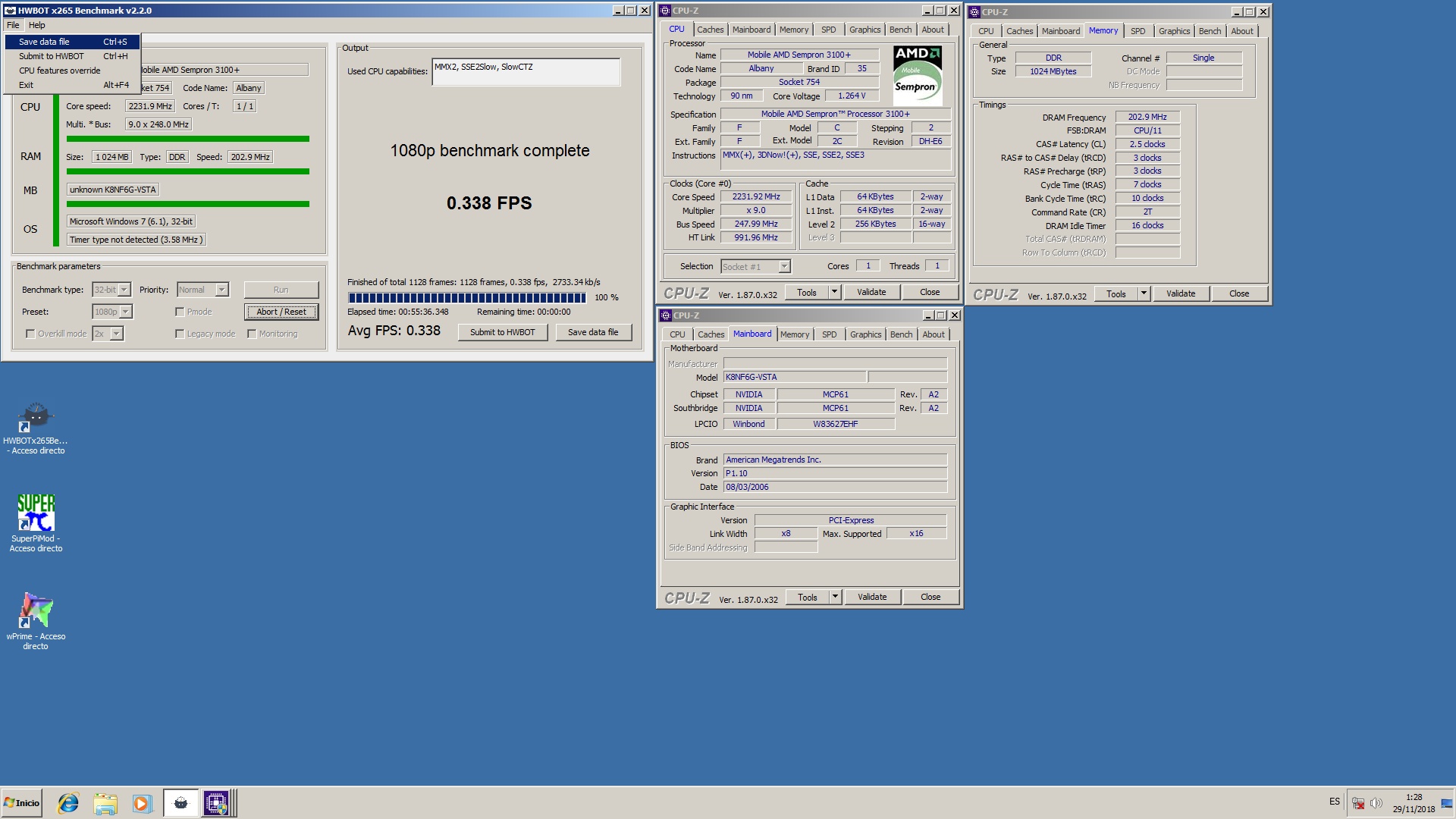Click Submit to HWBOT button

503,332
